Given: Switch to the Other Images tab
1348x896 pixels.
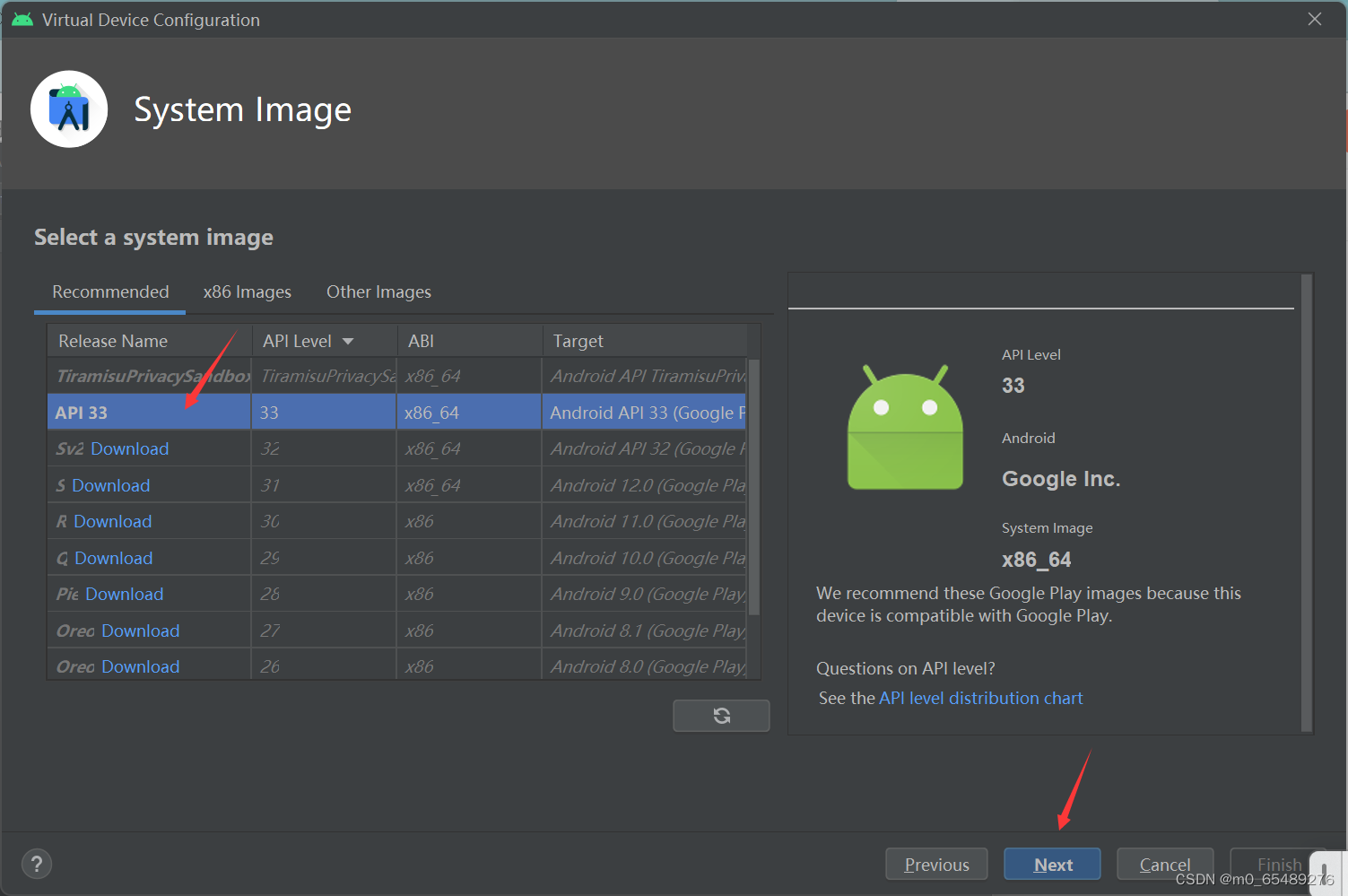Looking at the screenshot, I should tap(378, 292).
